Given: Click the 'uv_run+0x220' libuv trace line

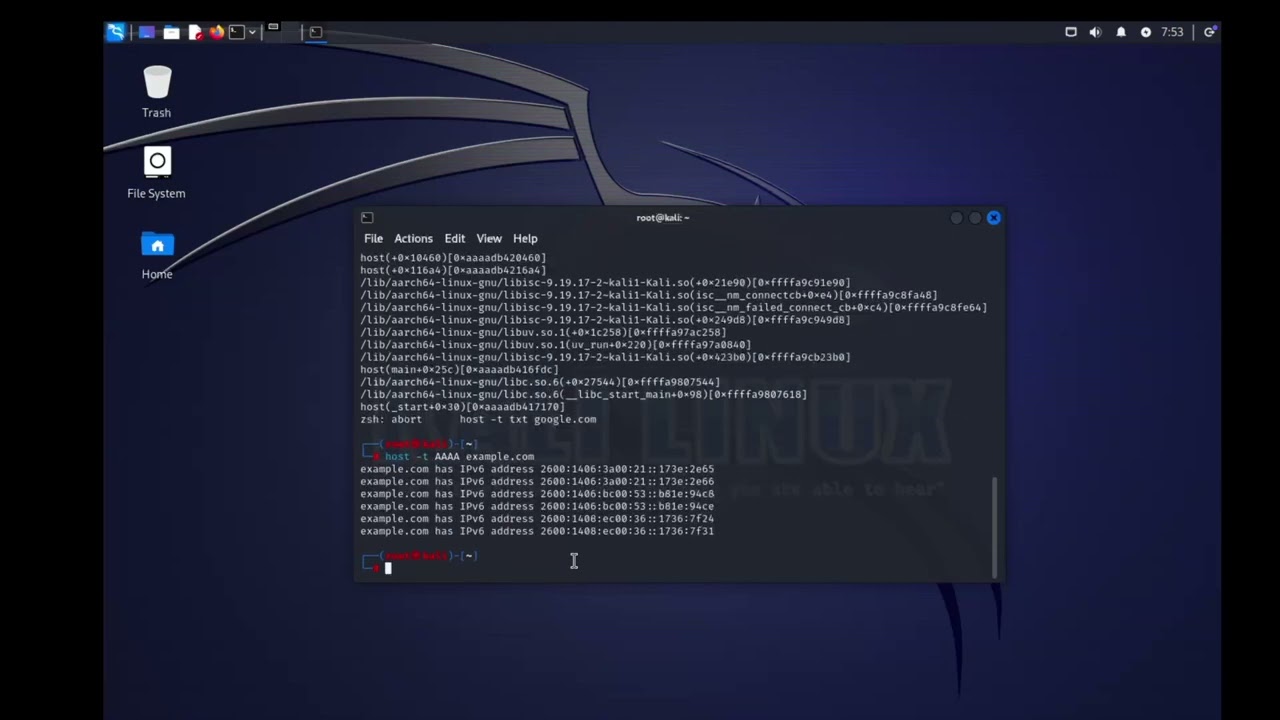Looking at the screenshot, I should tap(555, 345).
